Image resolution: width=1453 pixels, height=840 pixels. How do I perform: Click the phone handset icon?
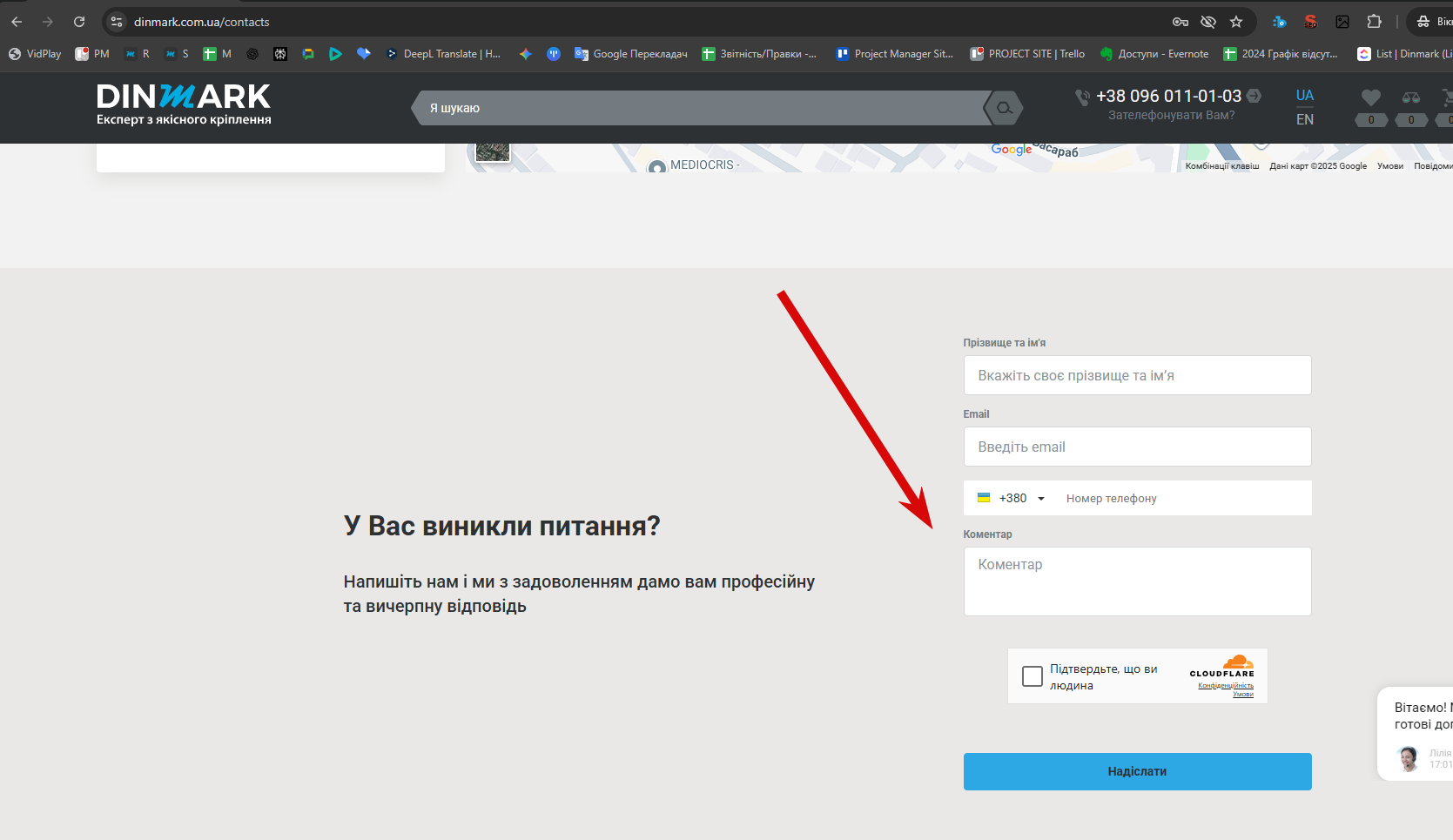coord(1082,97)
